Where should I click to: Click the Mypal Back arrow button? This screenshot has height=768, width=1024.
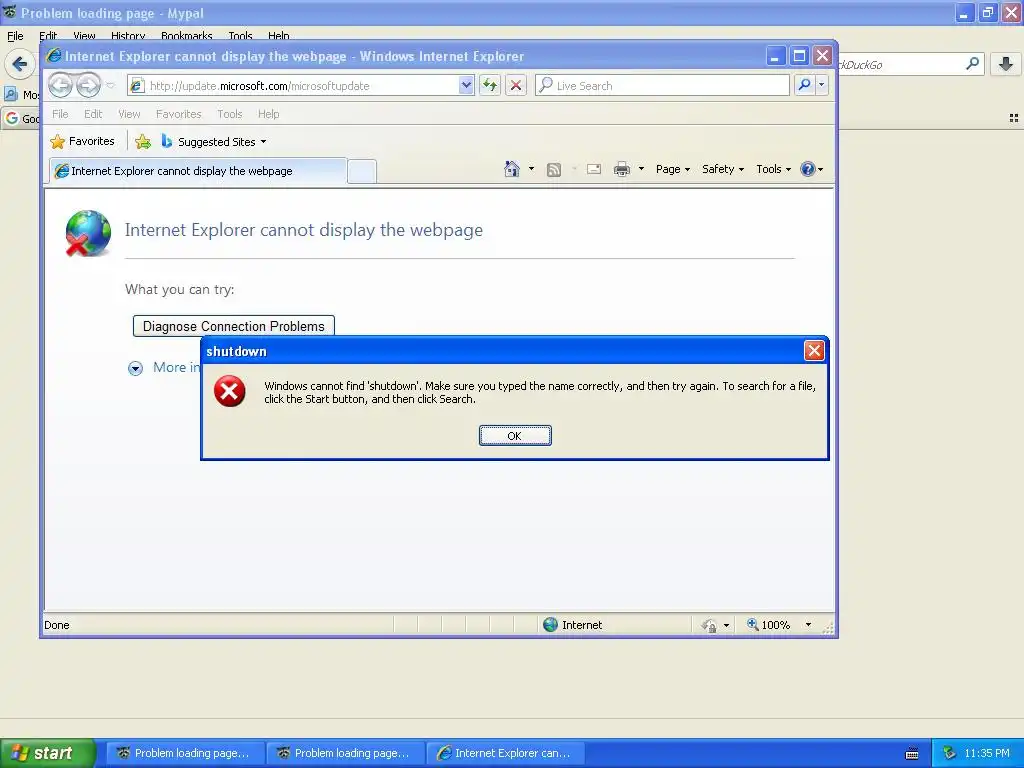point(20,64)
